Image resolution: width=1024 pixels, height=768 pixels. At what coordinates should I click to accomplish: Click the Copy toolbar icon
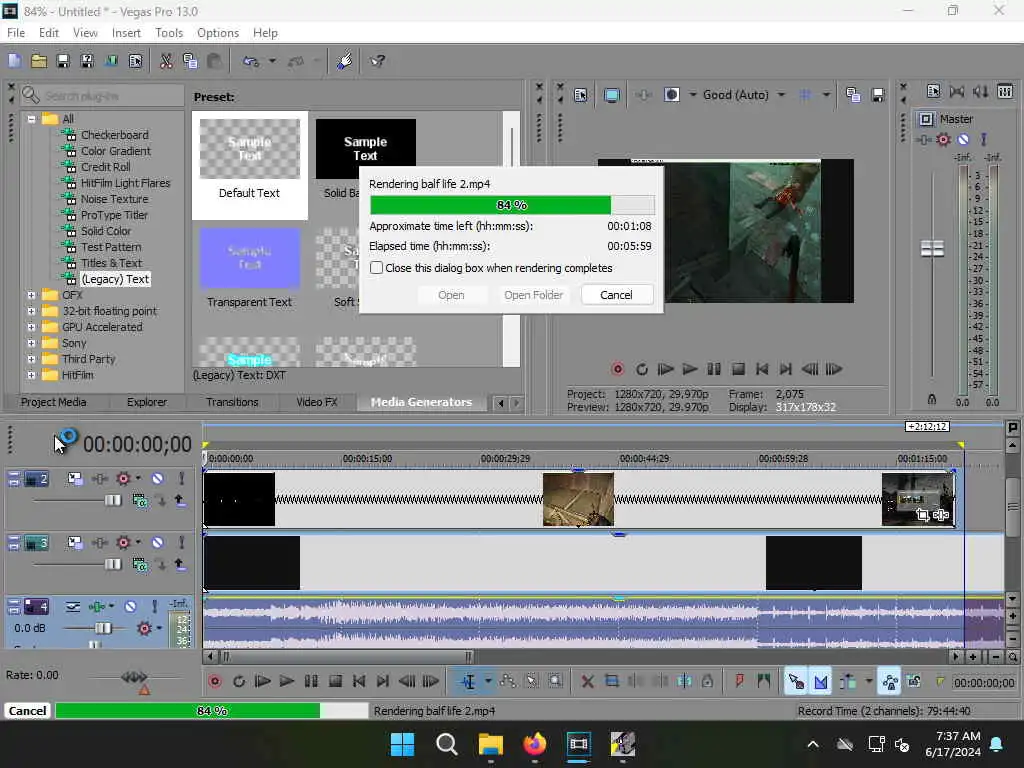pyautogui.click(x=190, y=61)
